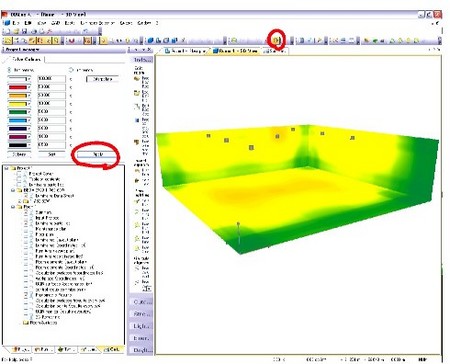Click the Save disk icon in toolbar
This screenshot has width=450, height=364.
pos(24,31)
